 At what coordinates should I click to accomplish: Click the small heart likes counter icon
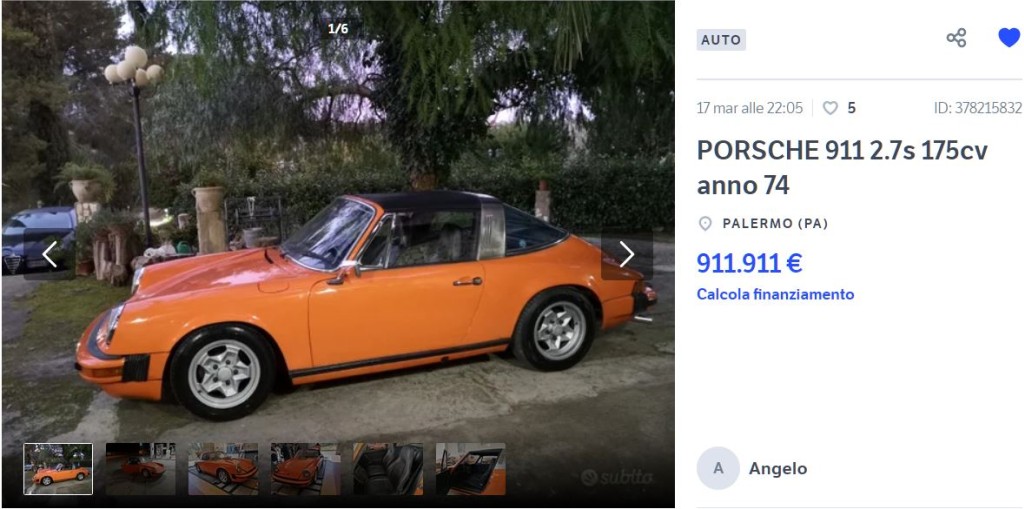point(830,108)
